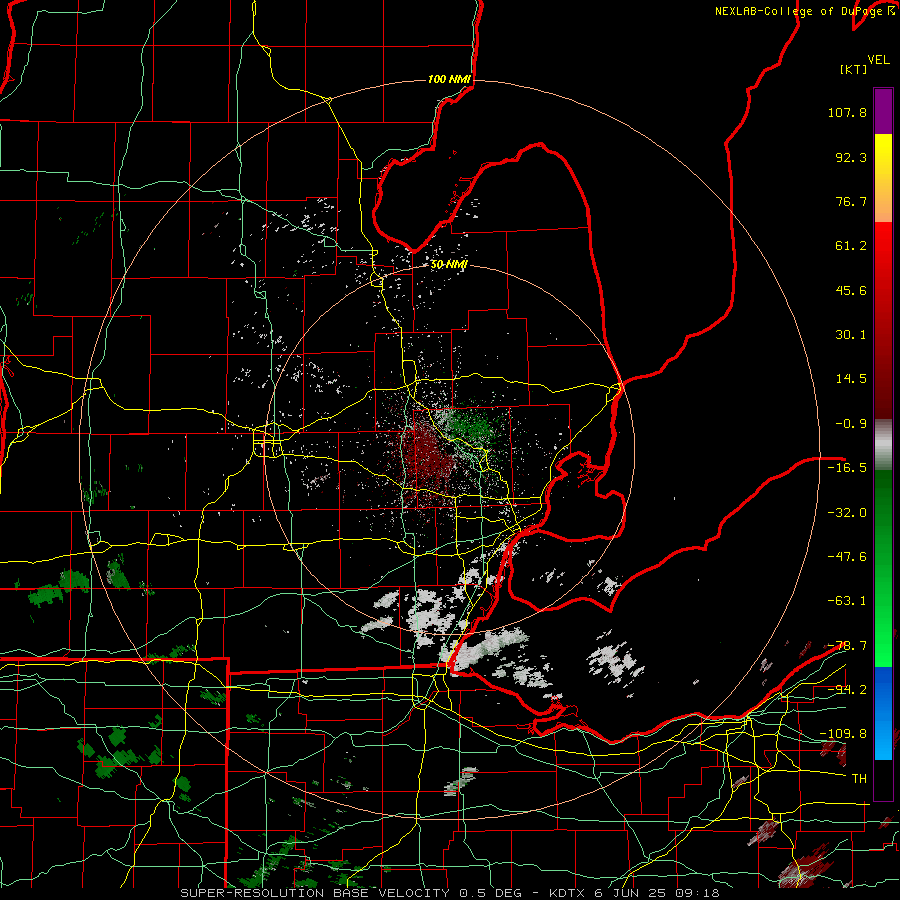This screenshot has width=900, height=900.
Task: Click the -47.6 velocity scale value
Action: (x=847, y=557)
